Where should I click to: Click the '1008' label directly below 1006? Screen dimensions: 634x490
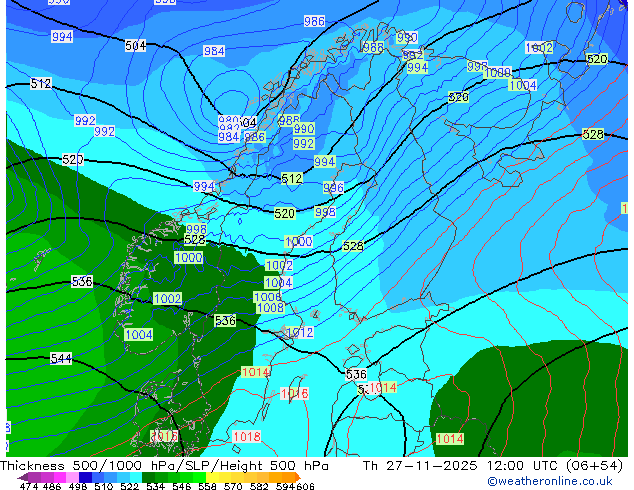click(271, 308)
